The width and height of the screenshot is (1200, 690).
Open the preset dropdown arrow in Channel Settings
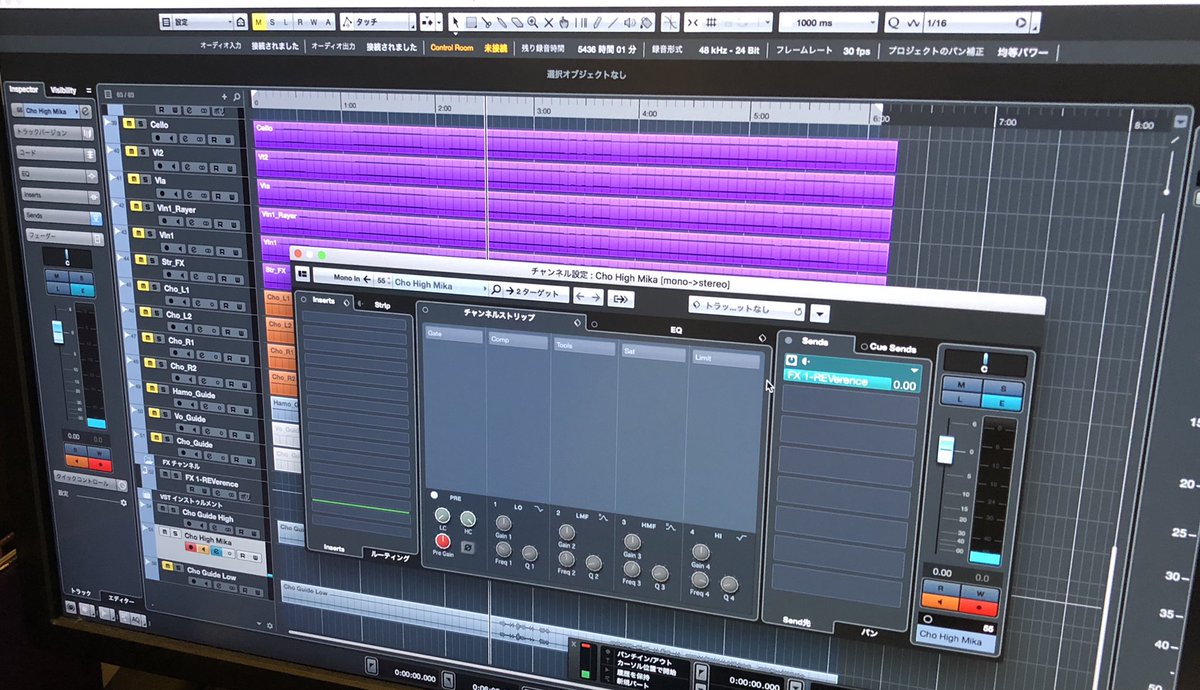coord(820,313)
